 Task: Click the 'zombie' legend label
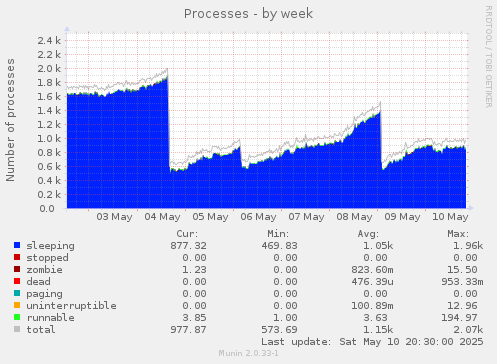click(44, 270)
